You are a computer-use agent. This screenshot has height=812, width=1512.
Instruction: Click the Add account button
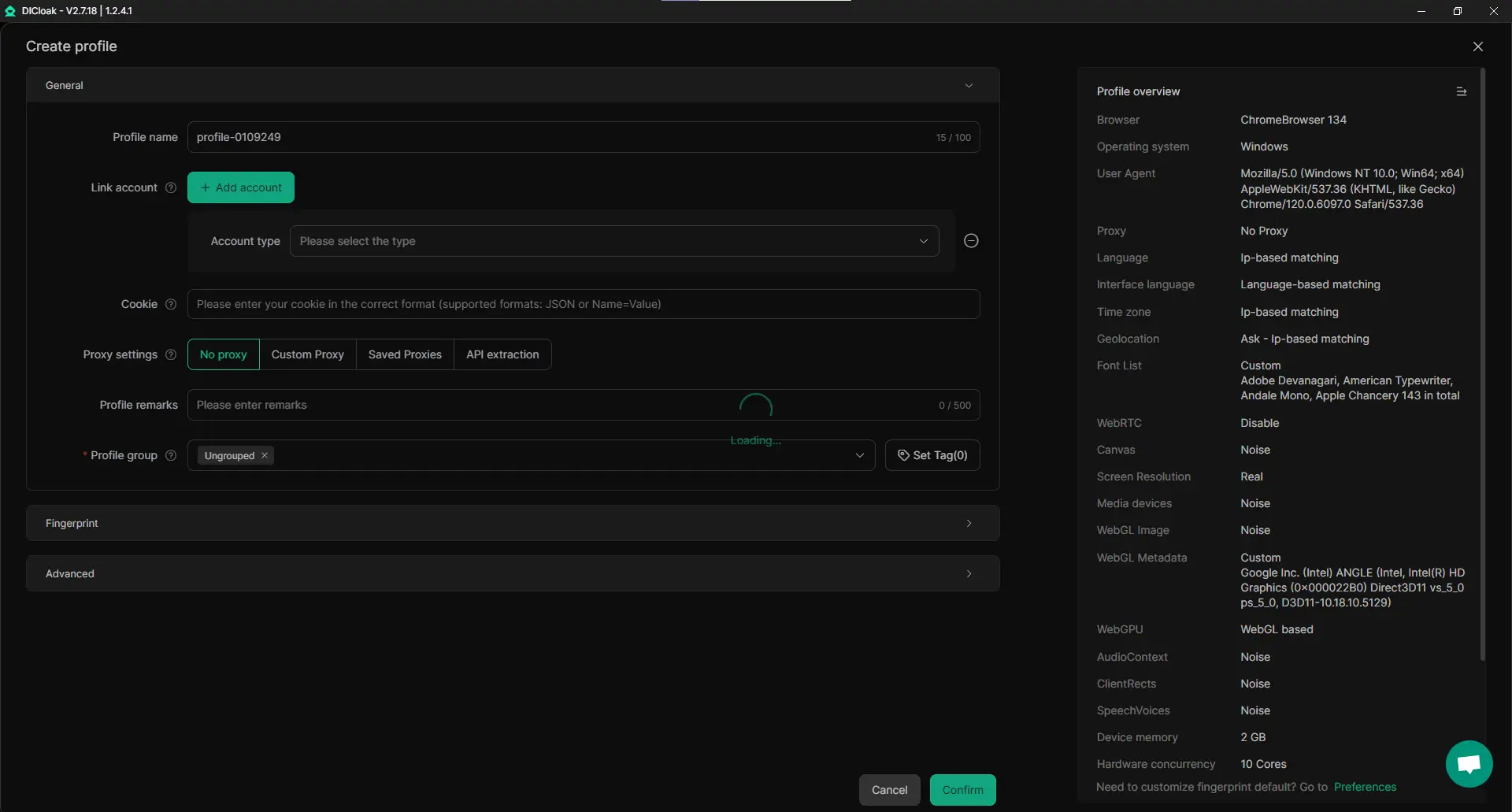[x=241, y=187]
